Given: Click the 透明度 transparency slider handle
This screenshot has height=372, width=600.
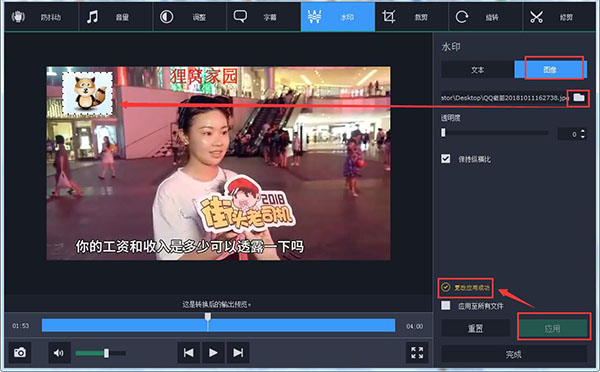Looking at the screenshot, I should [443, 132].
